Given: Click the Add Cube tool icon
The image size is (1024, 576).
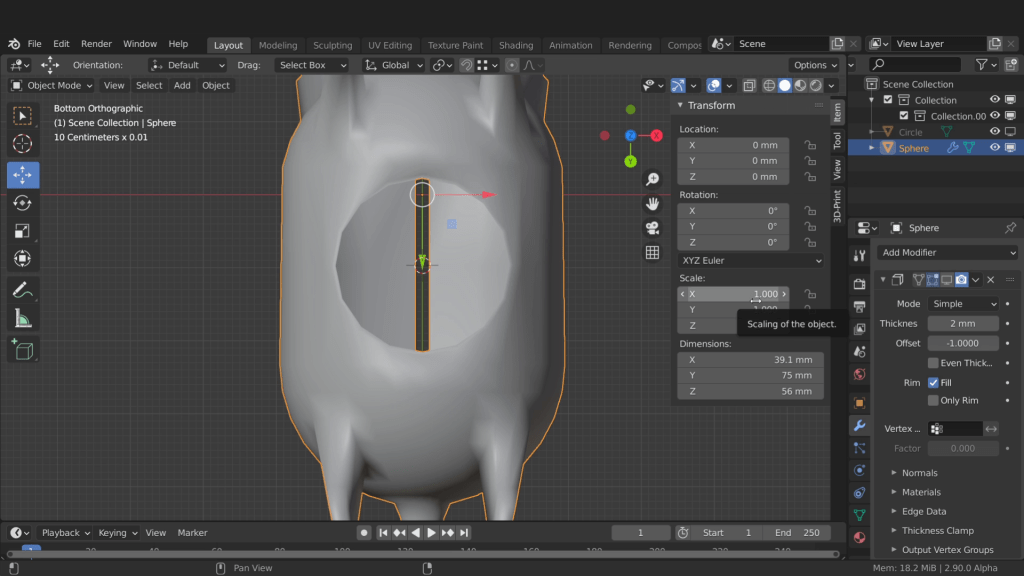Looking at the screenshot, I should 23,350.
